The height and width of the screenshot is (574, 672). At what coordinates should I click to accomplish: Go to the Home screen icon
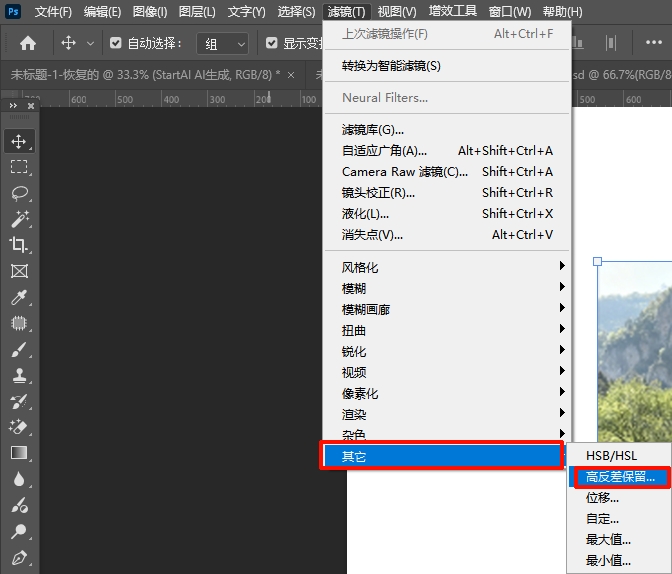(28, 43)
